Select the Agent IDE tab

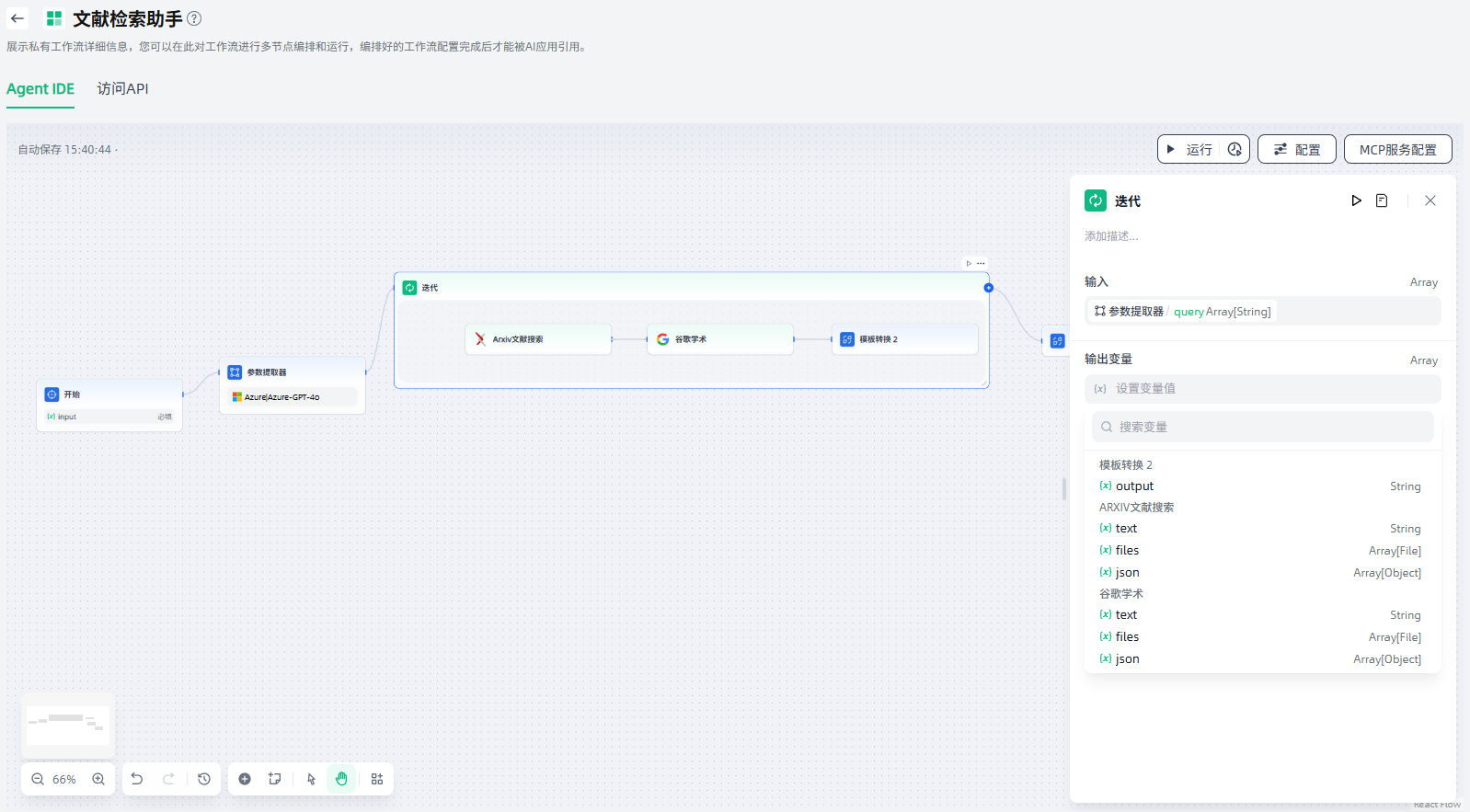pyautogui.click(x=40, y=89)
